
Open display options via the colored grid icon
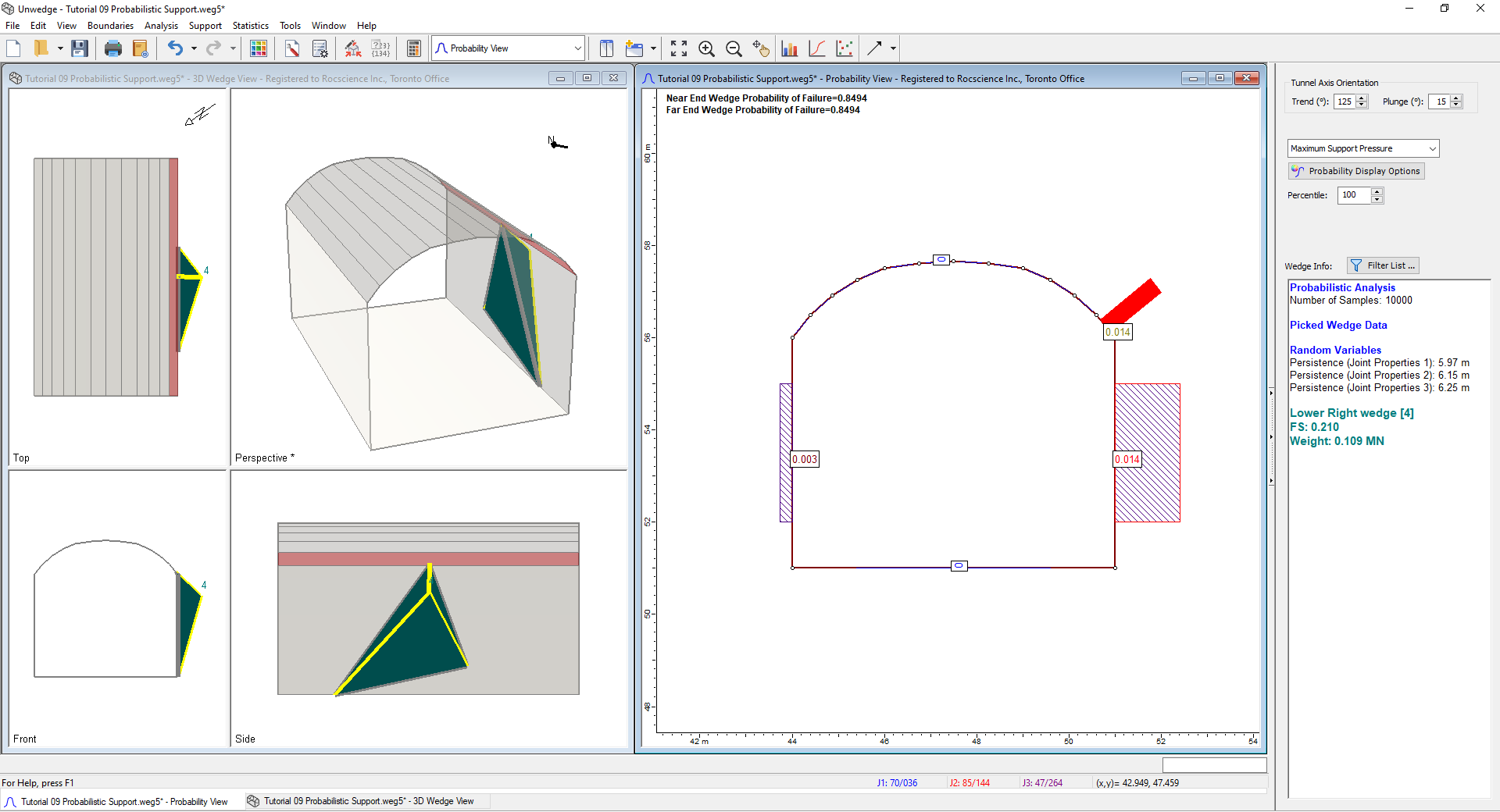pos(259,48)
